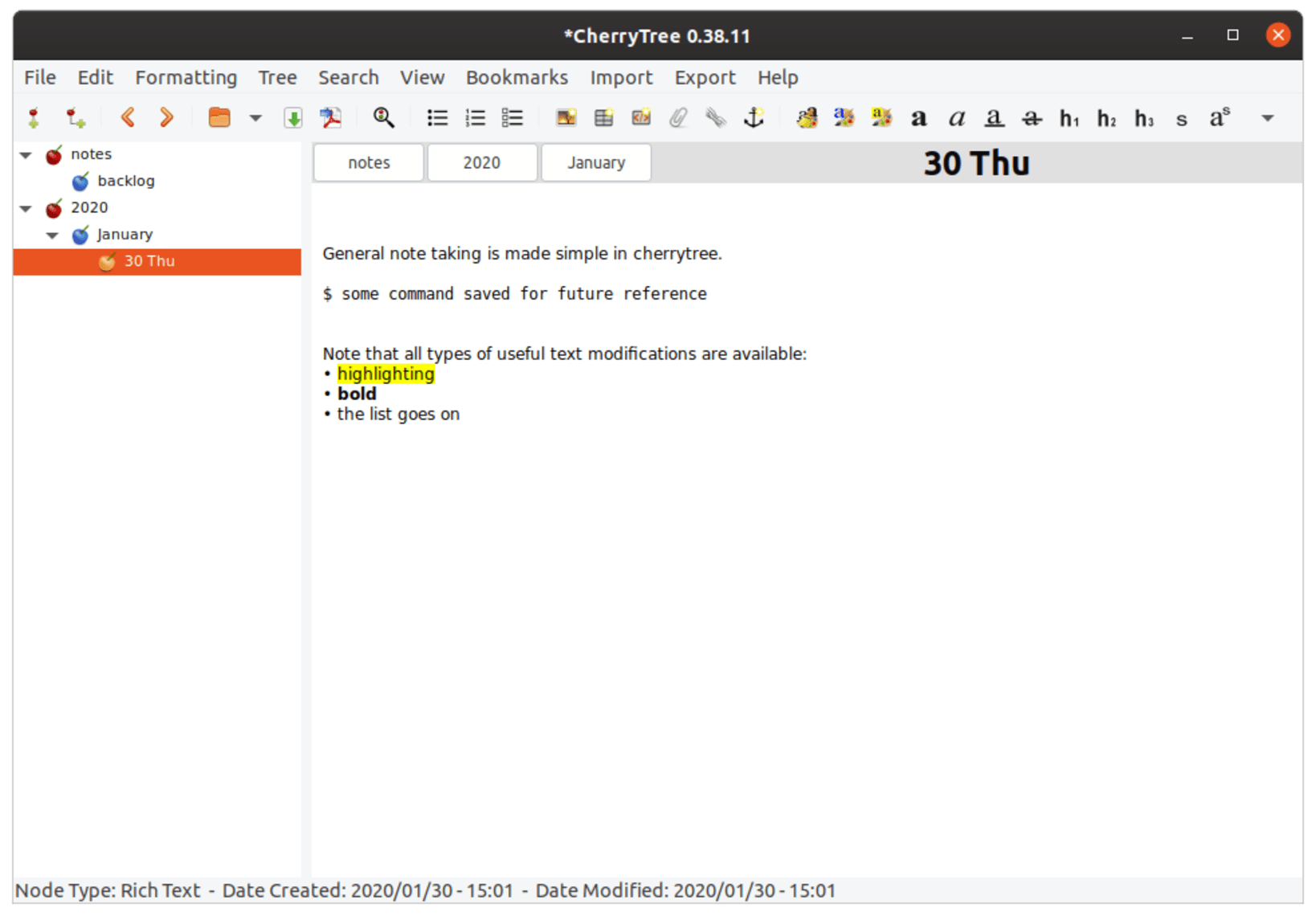Add a subnode via toolbar icon
The height and width of the screenshot is (916, 1316).
click(76, 118)
